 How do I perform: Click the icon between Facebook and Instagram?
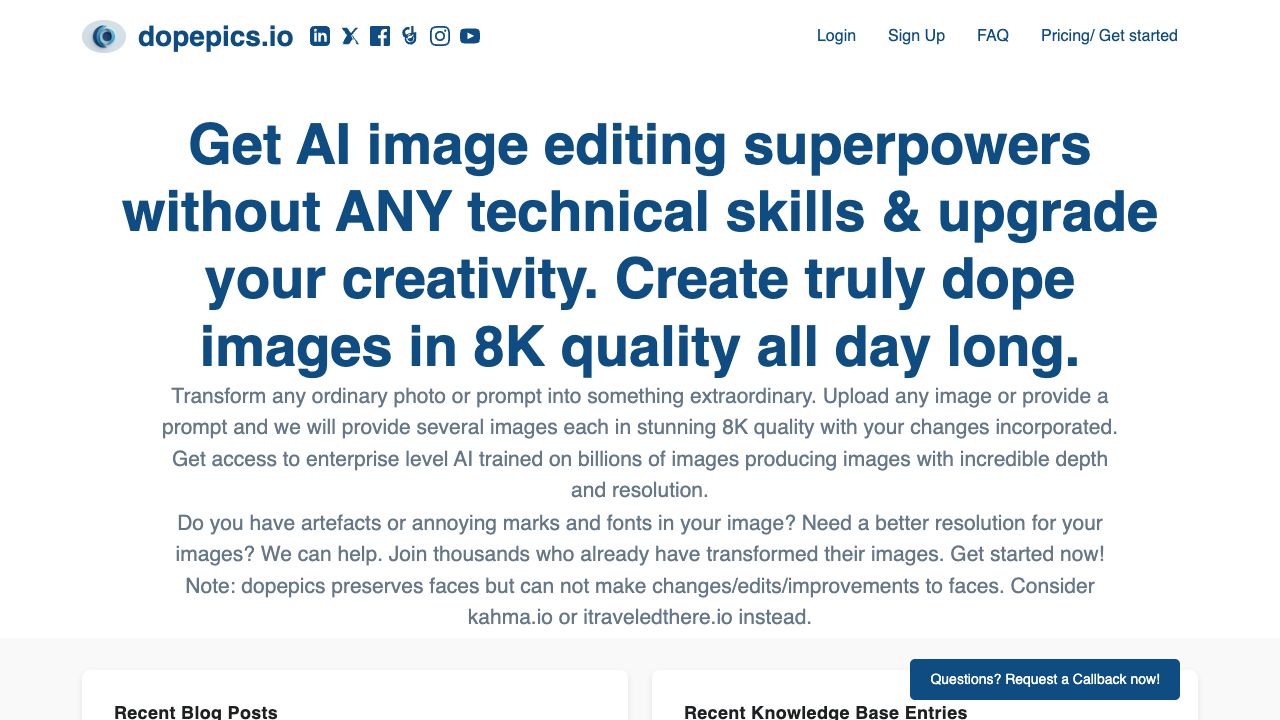pos(409,36)
